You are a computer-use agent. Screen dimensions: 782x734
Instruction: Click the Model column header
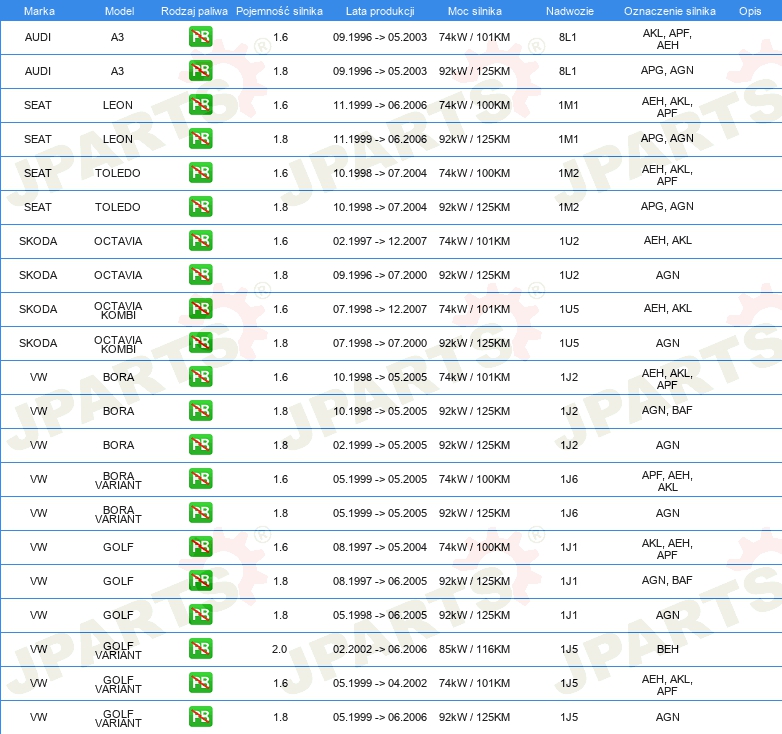point(119,11)
